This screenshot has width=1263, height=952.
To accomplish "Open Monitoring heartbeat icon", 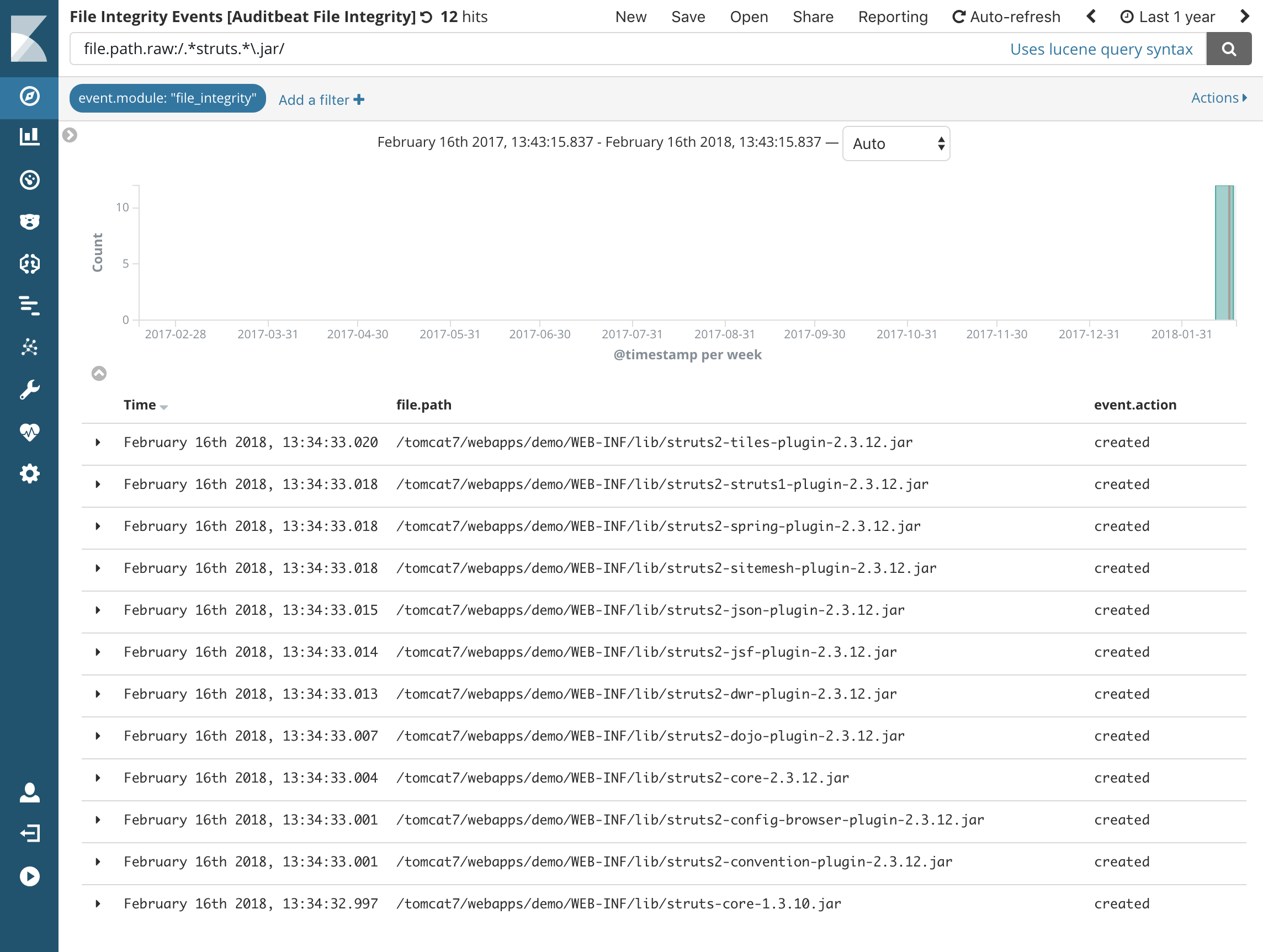I will point(29,432).
